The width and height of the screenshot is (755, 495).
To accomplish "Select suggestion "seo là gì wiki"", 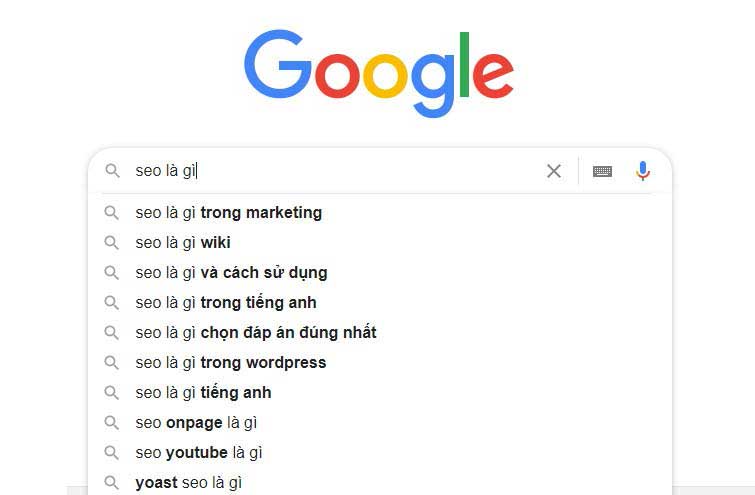I will [x=183, y=242].
